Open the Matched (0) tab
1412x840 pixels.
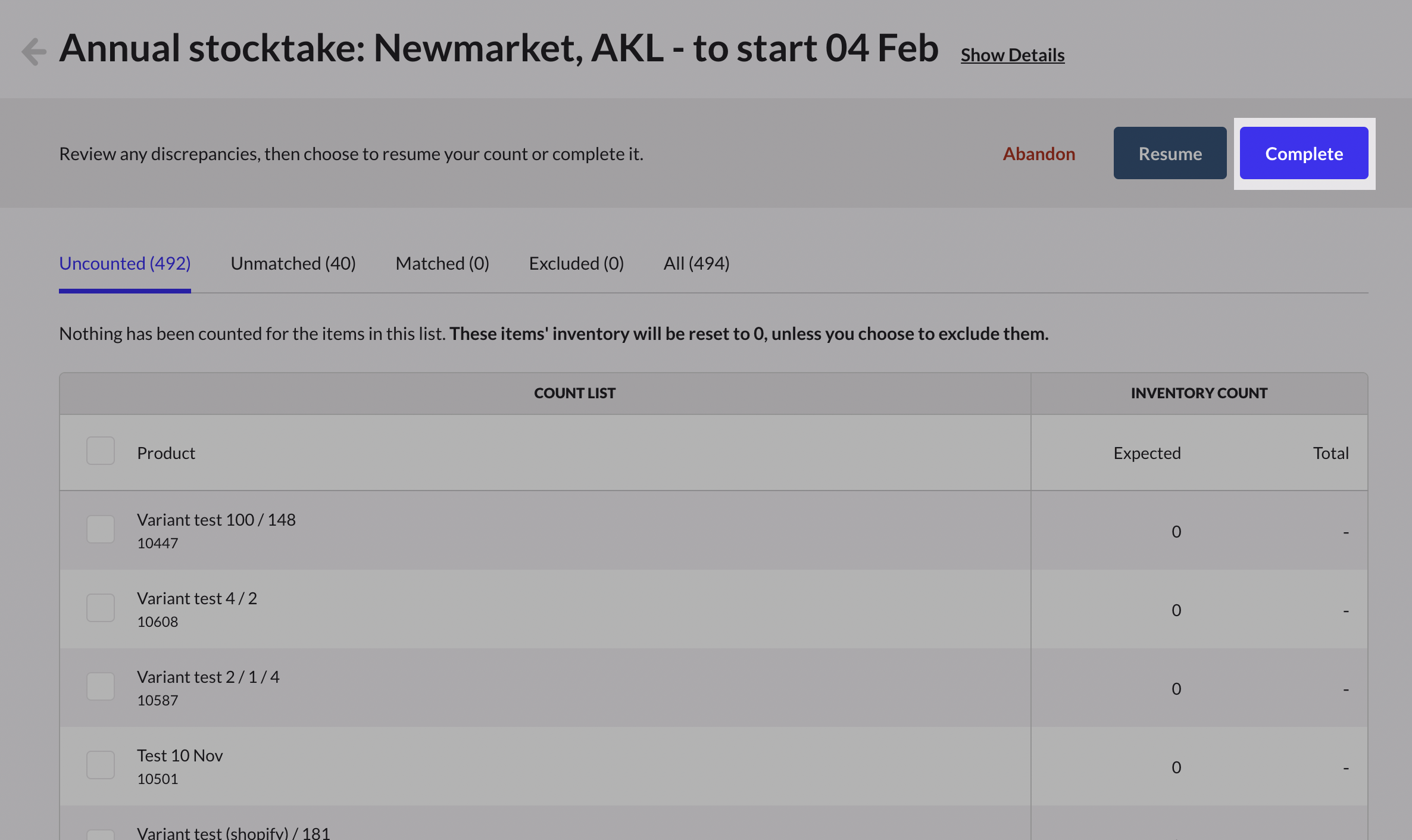[442, 263]
